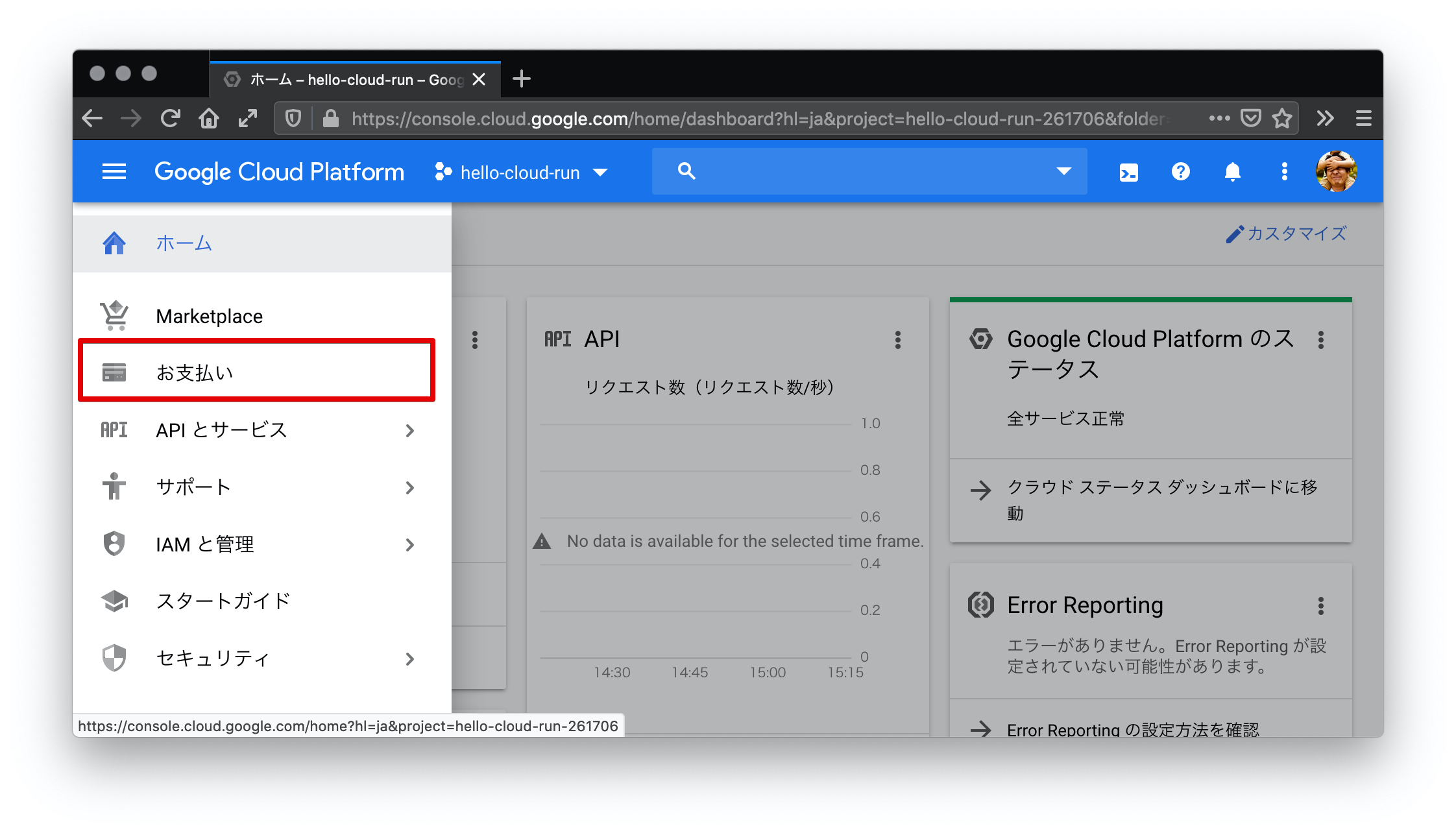This screenshot has height=833, width=1456.
Task: Open Google Cloud Platform status card options
Action: 1321,340
